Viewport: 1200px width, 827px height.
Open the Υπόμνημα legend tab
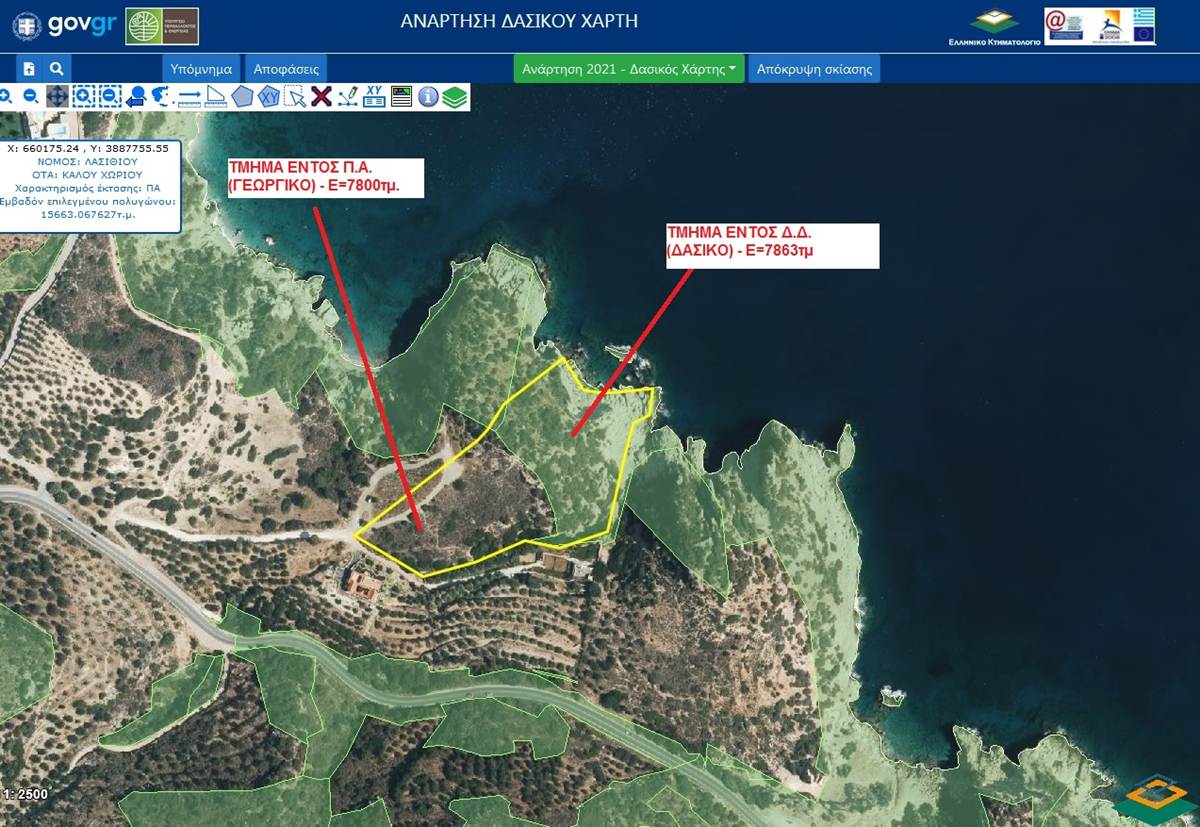tap(201, 69)
